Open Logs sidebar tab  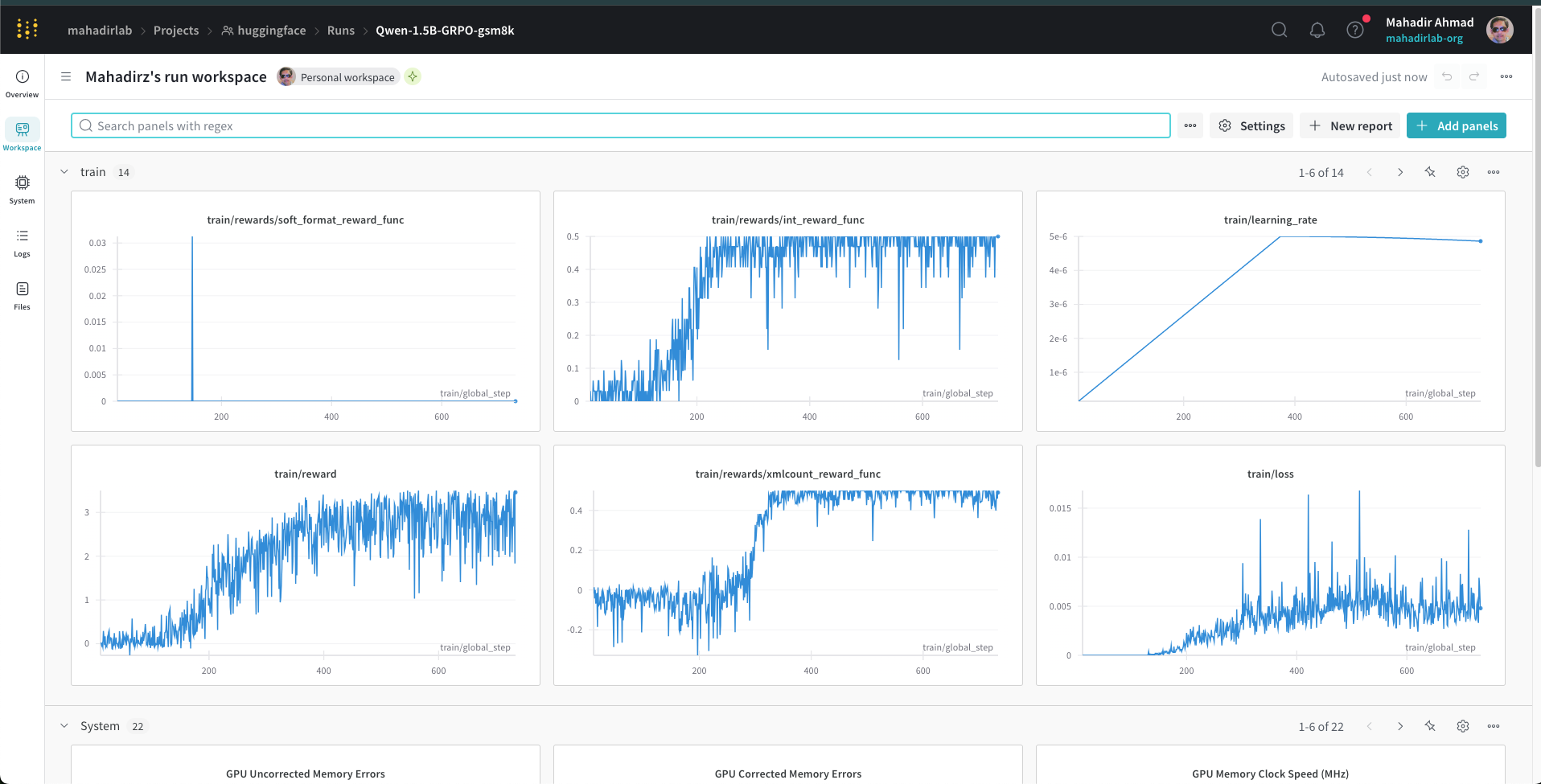(22, 242)
